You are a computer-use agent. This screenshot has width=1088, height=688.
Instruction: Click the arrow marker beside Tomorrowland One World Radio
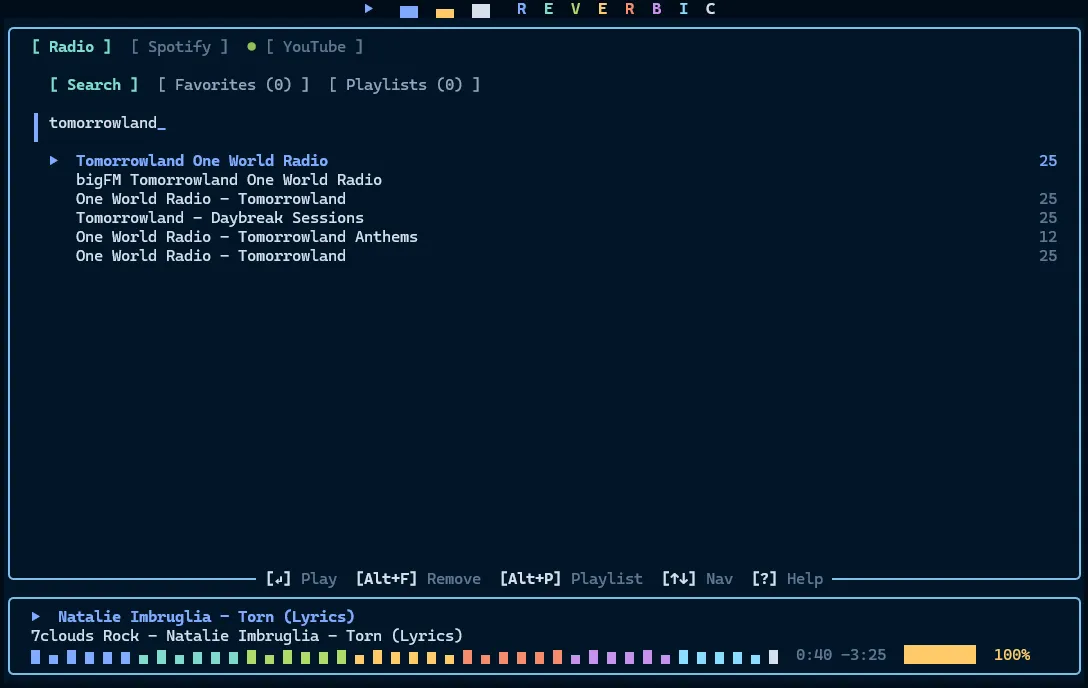(x=53, y=160)
